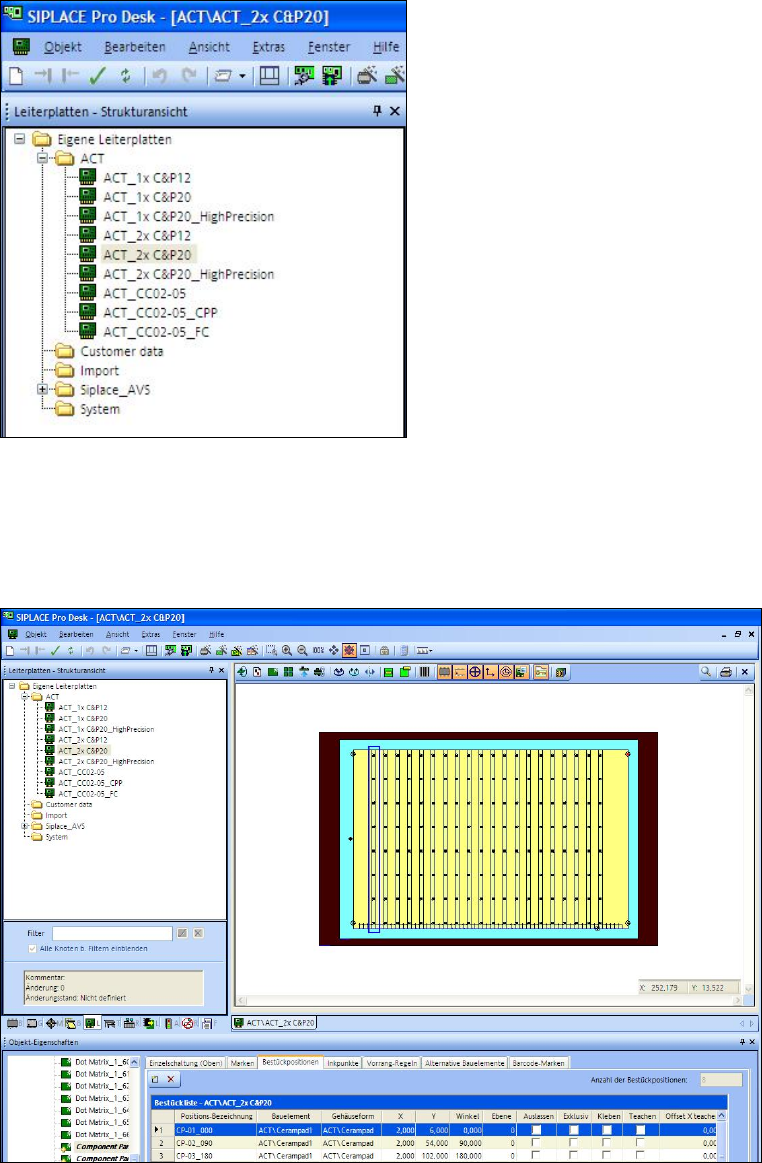Click the SIPLACE board icon beside the Objekt menu in the enlarged crop
Screen dimensions: 762x1163
pyautogui.click(x=21, y=47)
